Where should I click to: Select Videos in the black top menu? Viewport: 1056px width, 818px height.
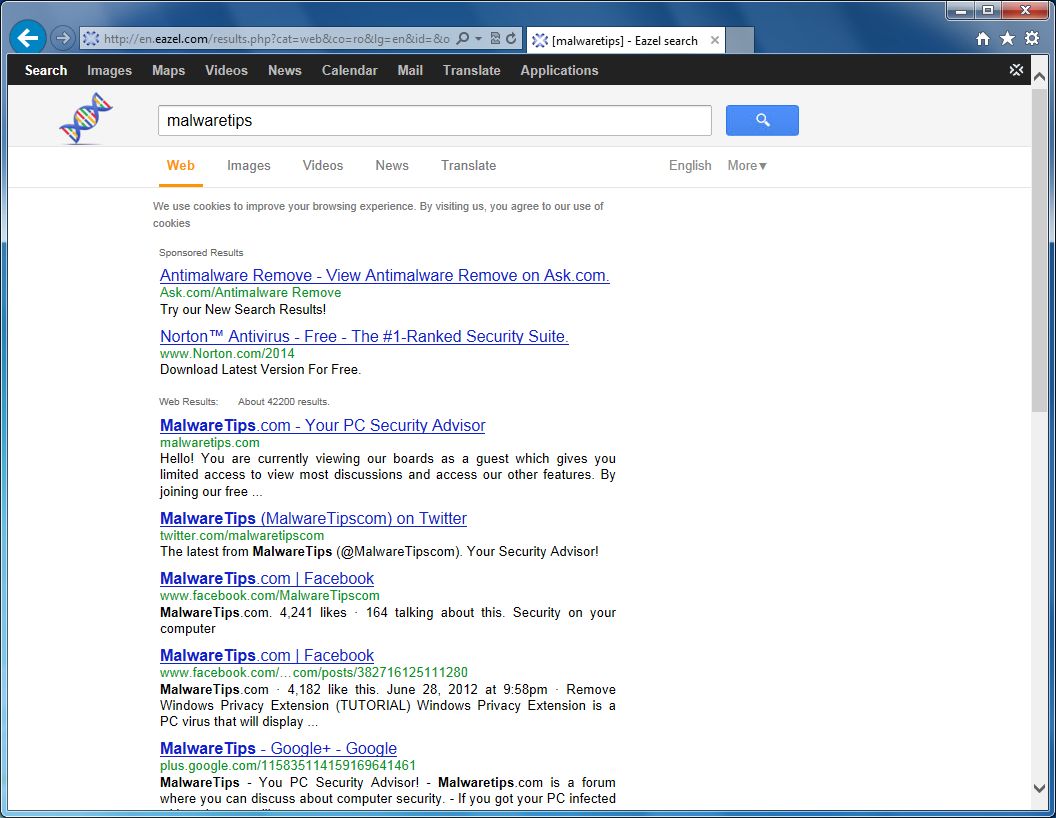click(x=226, y=70)
